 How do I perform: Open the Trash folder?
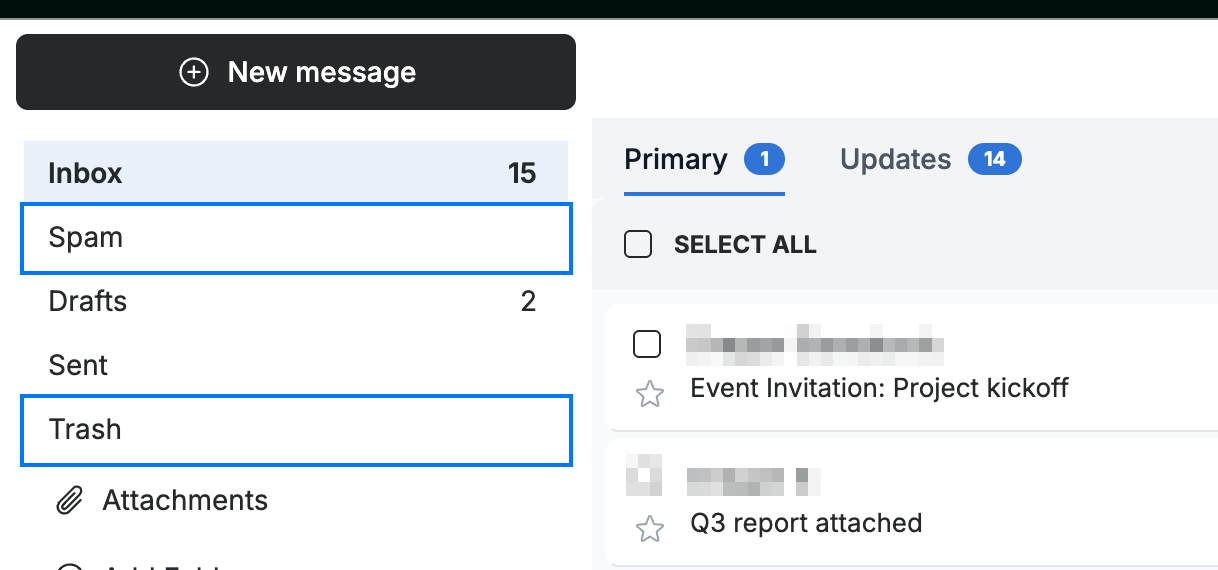click(296, 430)
